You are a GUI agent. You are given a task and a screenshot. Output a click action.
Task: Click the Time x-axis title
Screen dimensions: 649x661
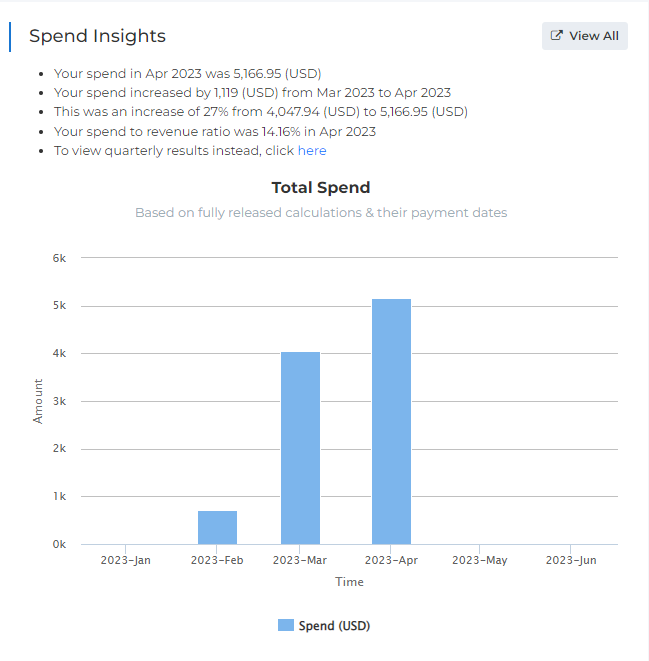point(349,582)
